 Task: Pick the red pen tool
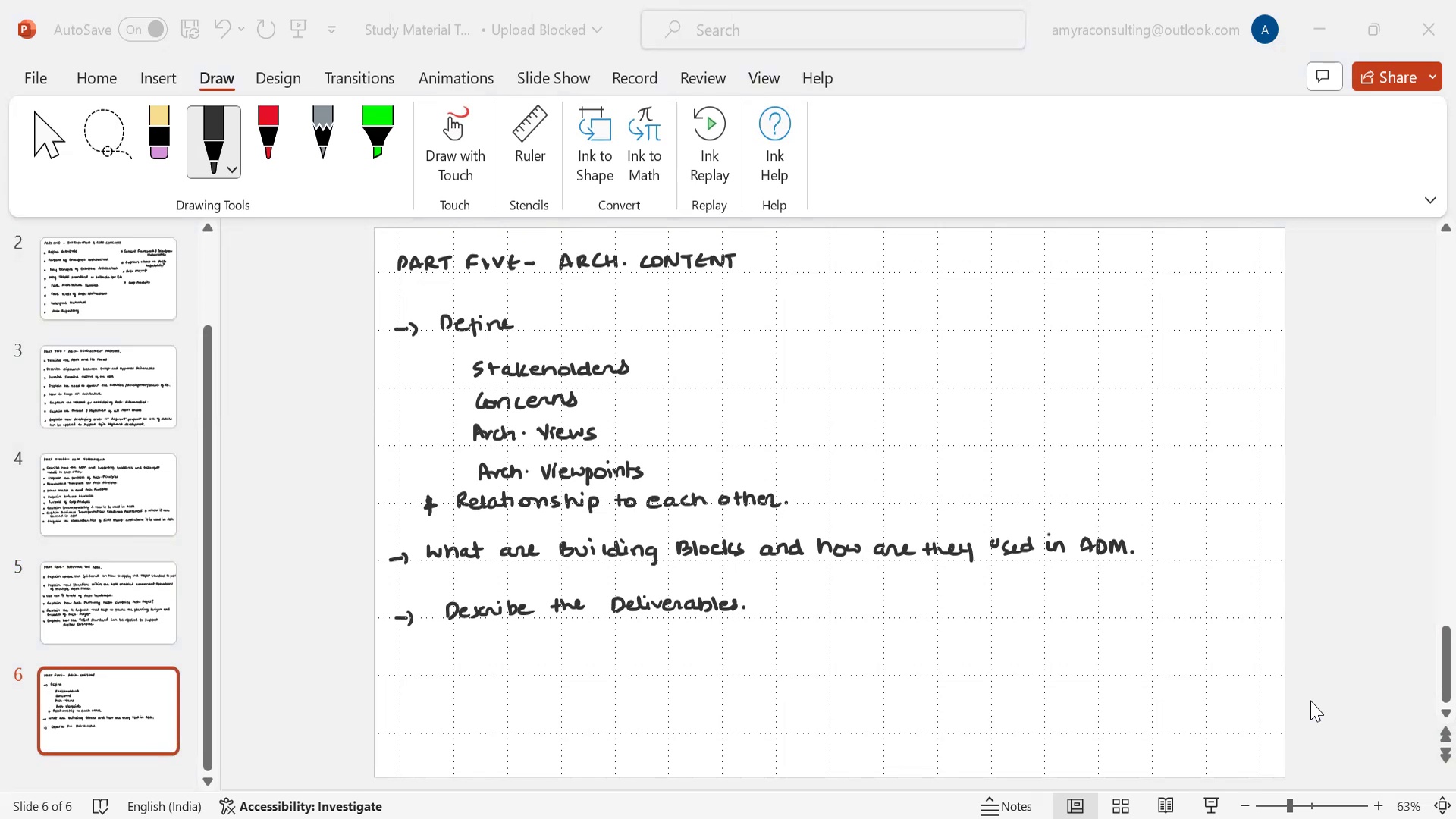268,133
